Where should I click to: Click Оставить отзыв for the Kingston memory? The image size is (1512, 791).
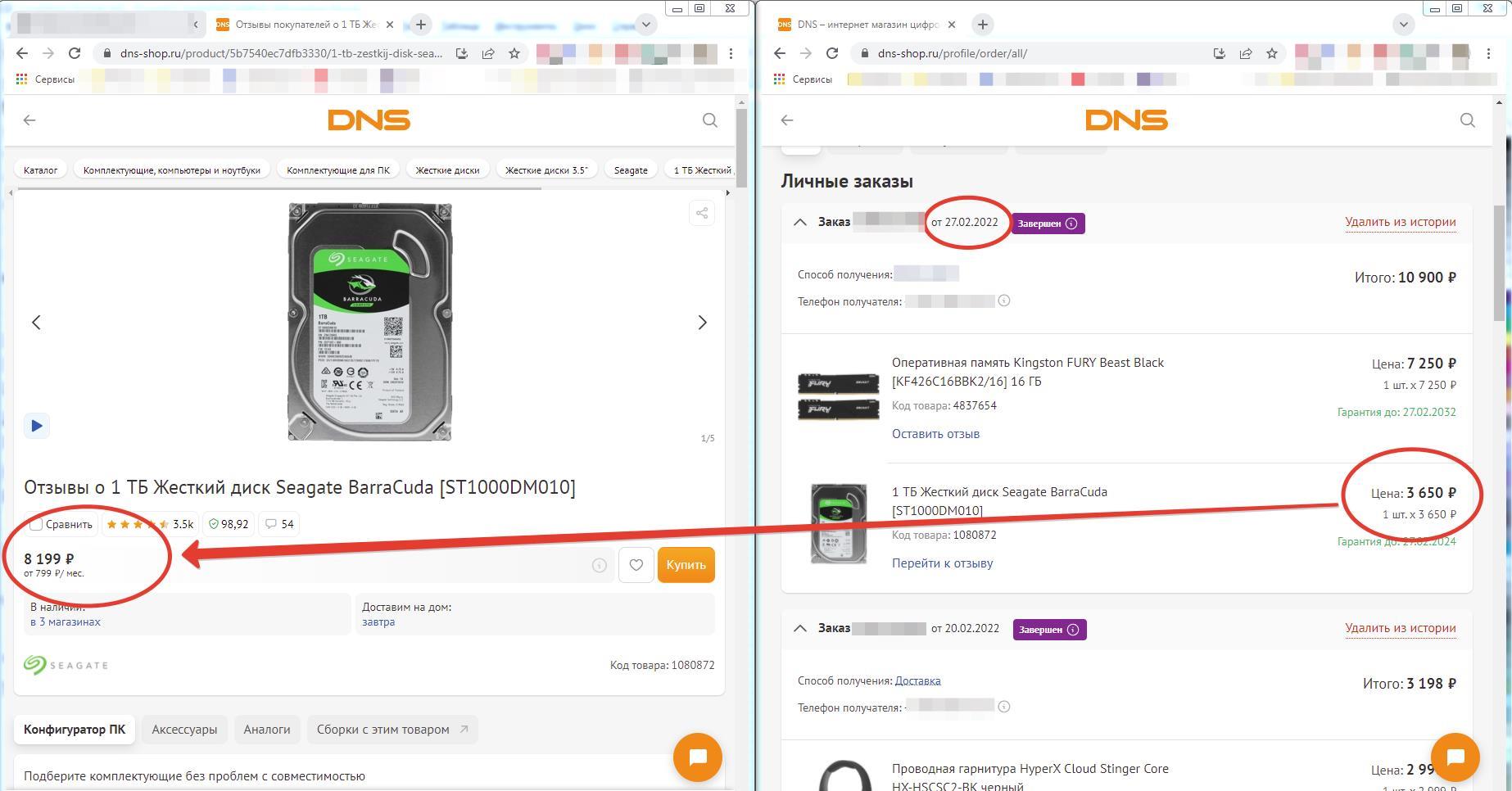tap(935, 434)
